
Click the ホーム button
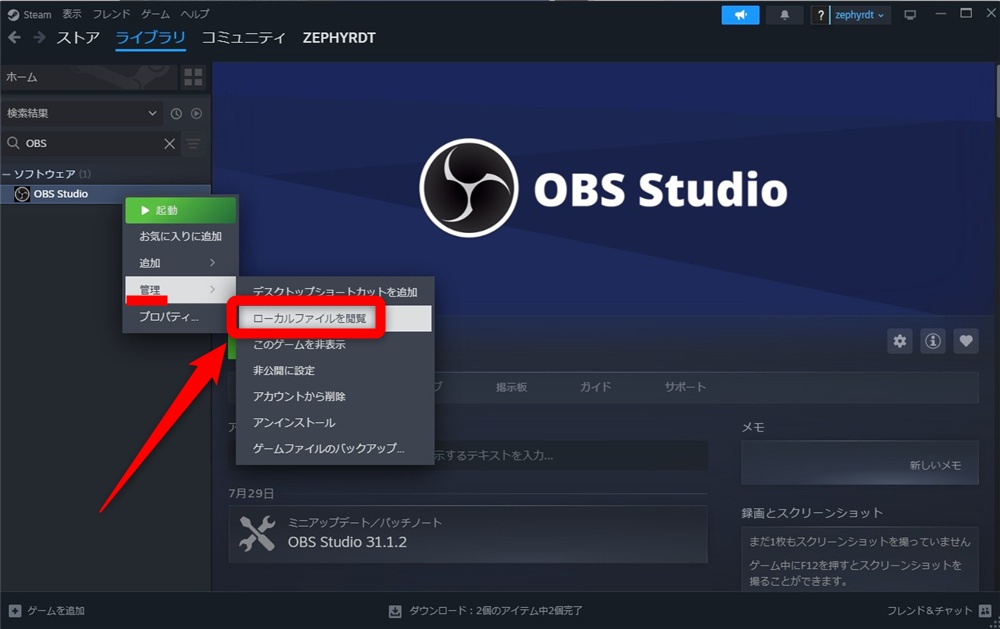click(89, 77)
